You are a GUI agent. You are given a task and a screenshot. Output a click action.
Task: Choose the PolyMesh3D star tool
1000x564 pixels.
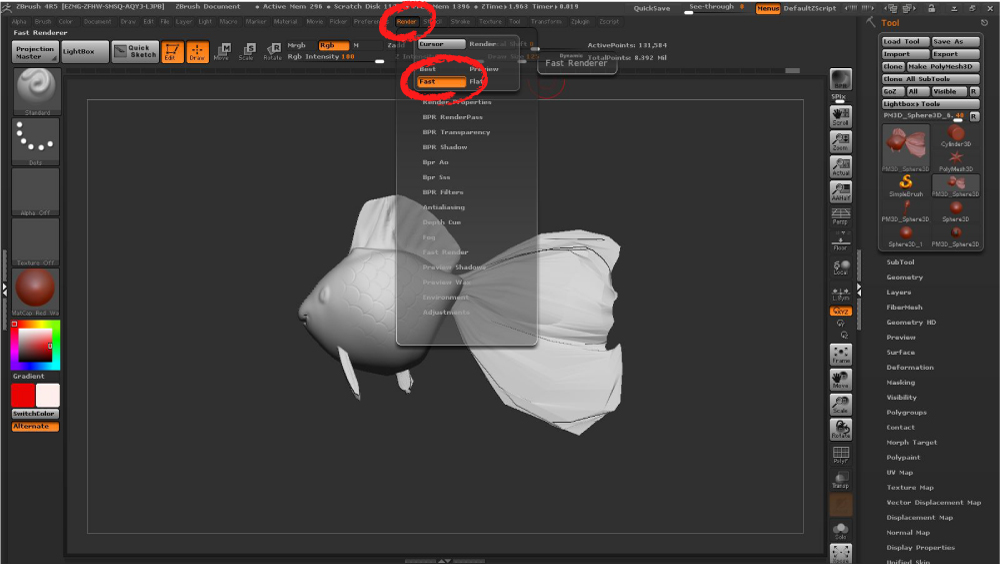[x=956, y=160]
